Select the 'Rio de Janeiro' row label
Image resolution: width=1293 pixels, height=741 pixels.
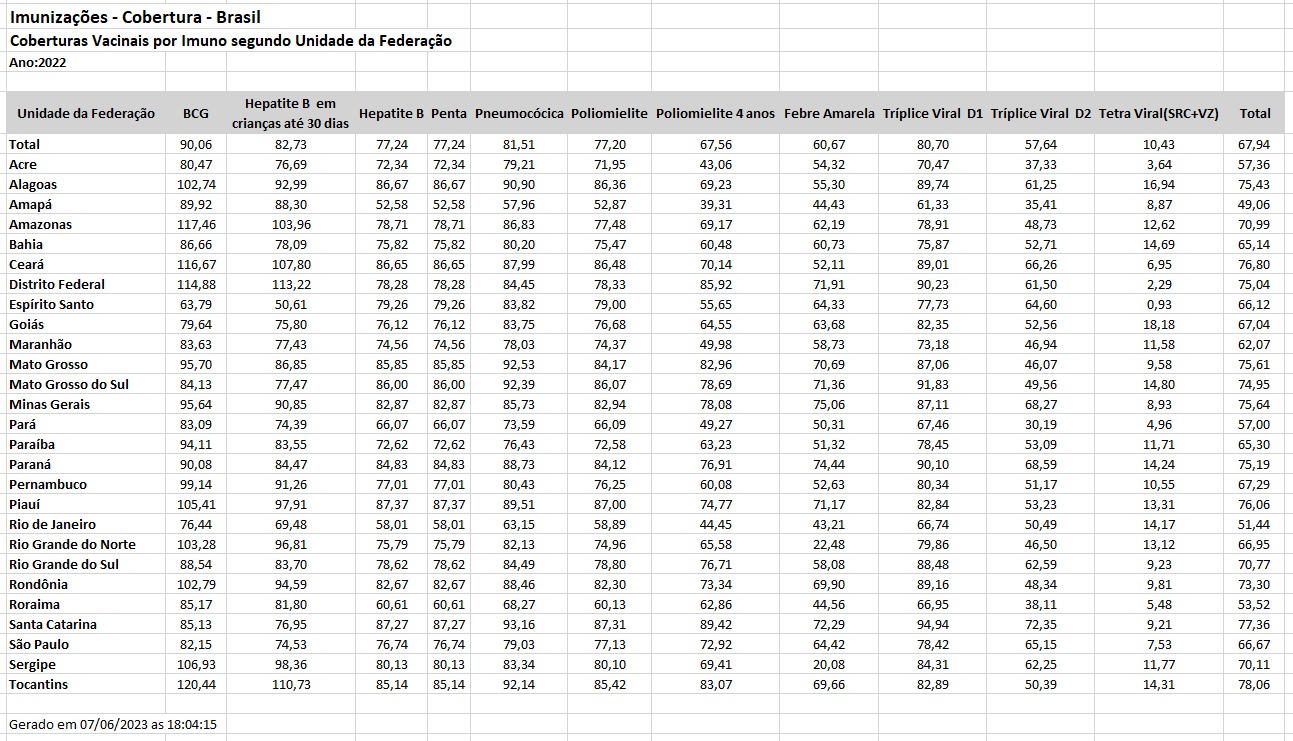coord(53,524)
